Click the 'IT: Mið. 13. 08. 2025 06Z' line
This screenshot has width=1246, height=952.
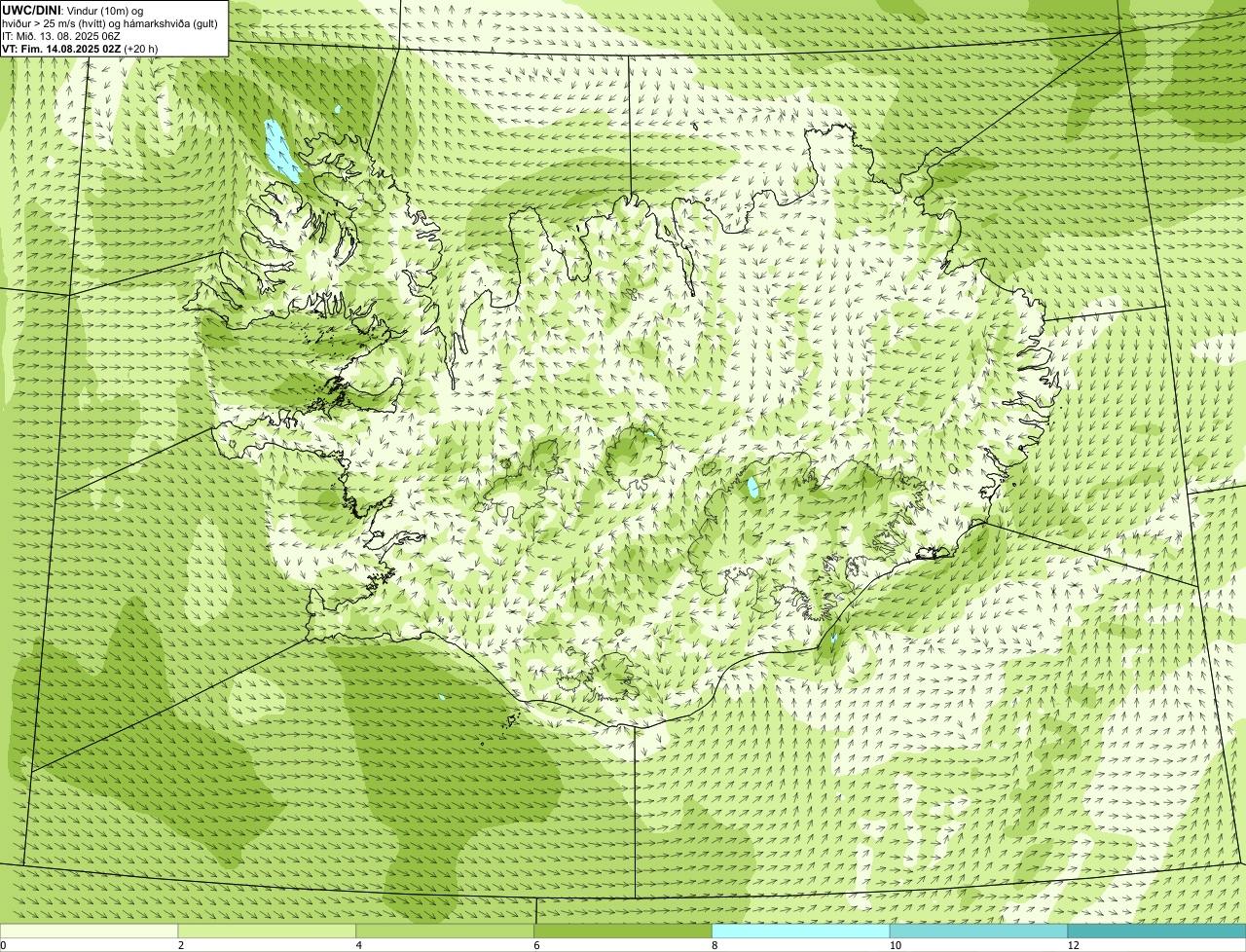tap(61, 36)
